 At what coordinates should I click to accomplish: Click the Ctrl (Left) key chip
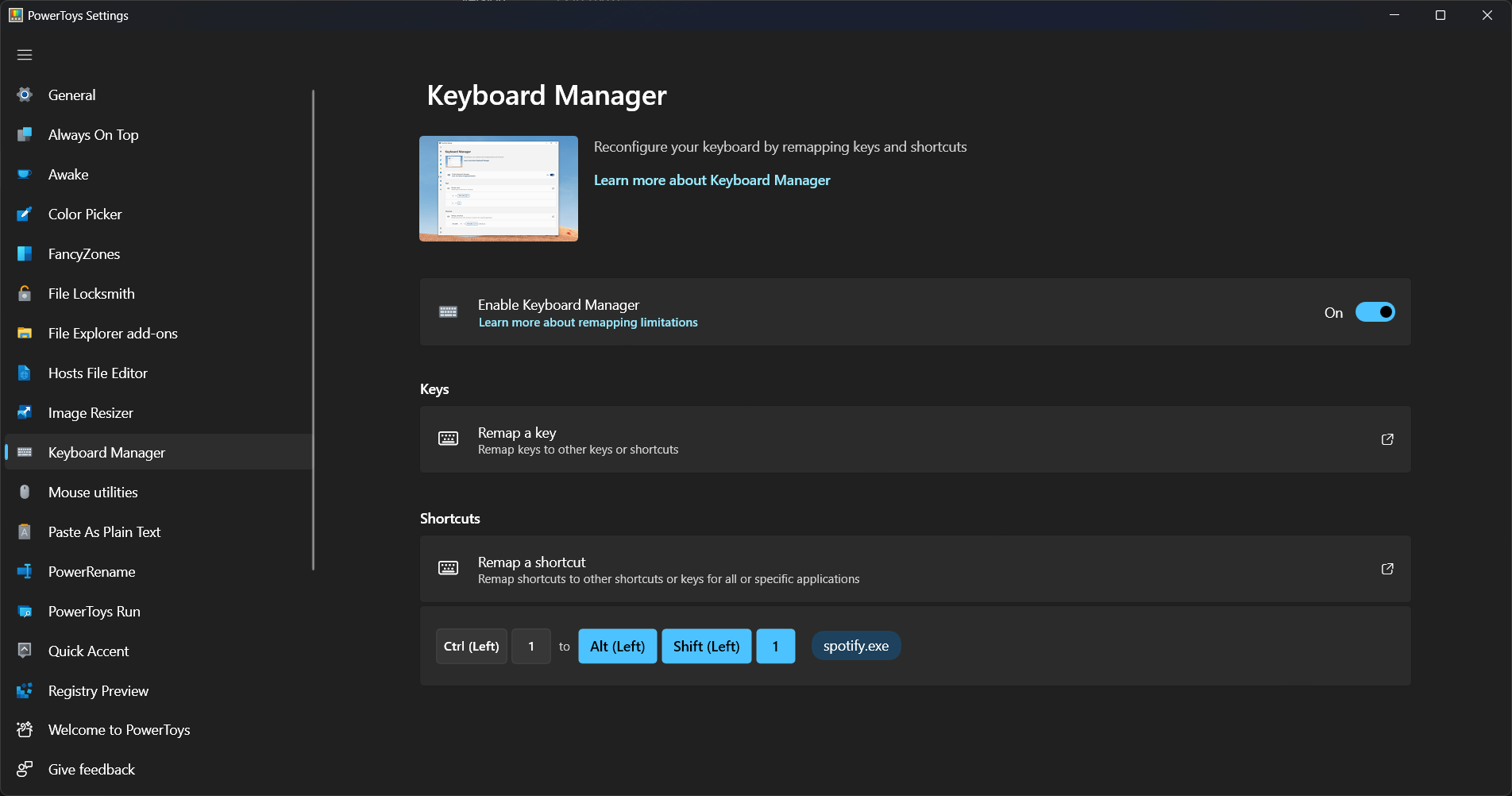[x=471, y=646]
